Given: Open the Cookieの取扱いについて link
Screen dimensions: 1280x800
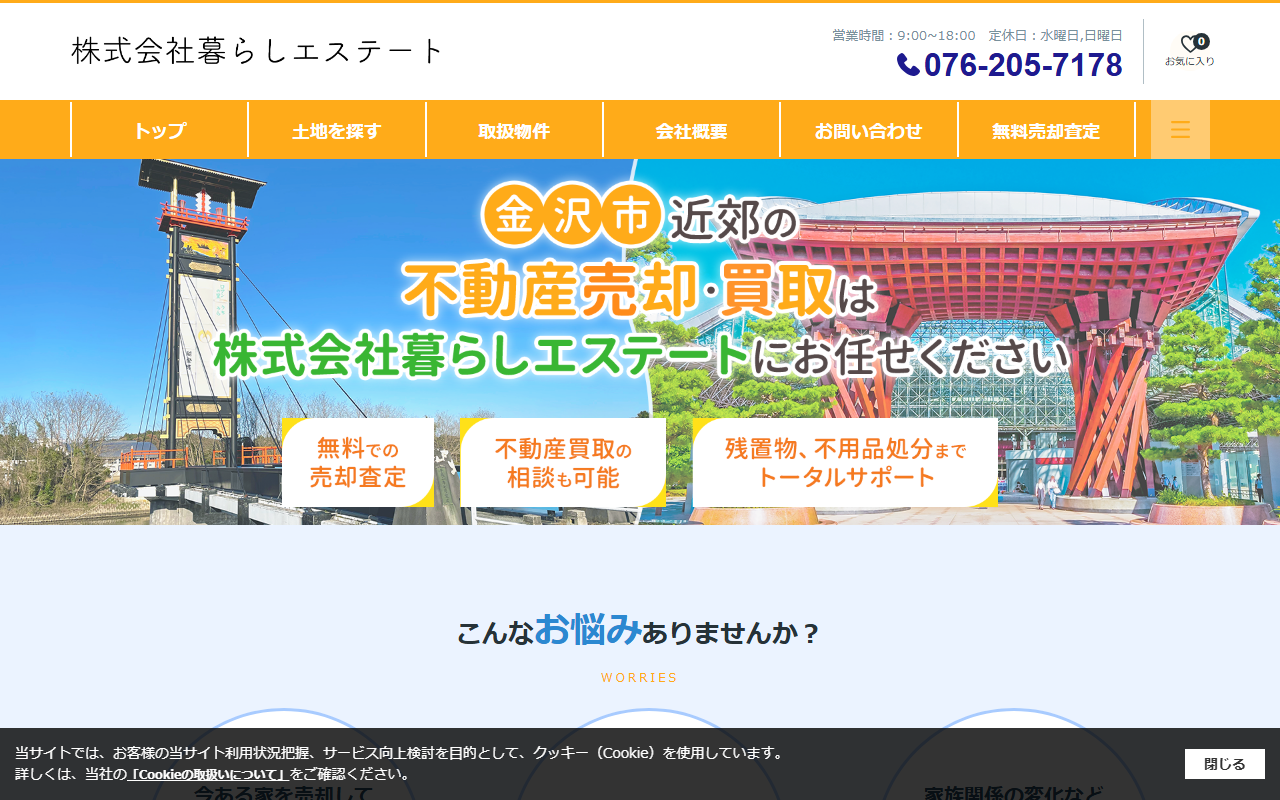Looking at the screenshot, I should [x=208, y=774].
